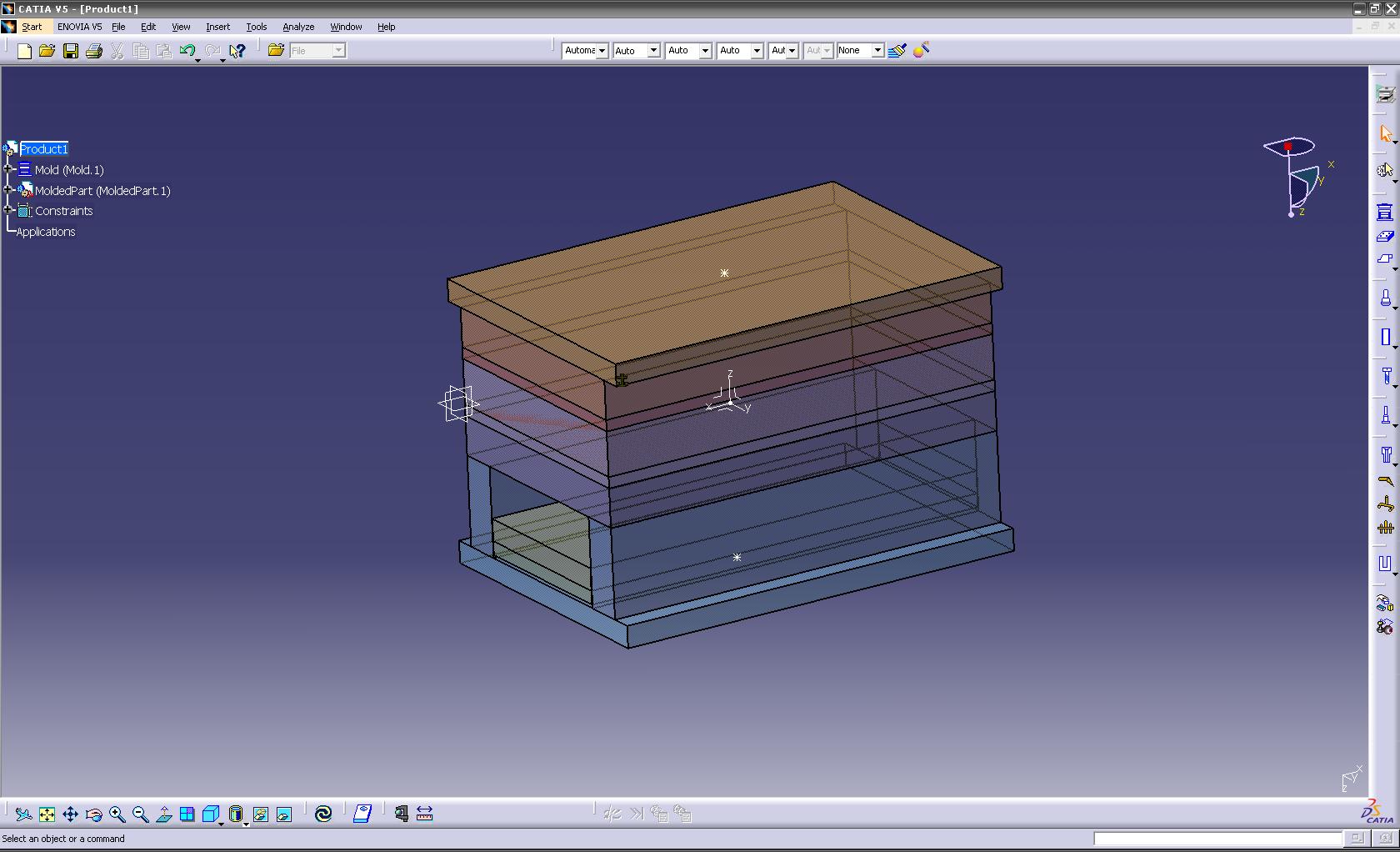Viewport: 1400px width, 852px height.
Task: Expand the Constraints tree node
Action: click(x=9, y=210)
